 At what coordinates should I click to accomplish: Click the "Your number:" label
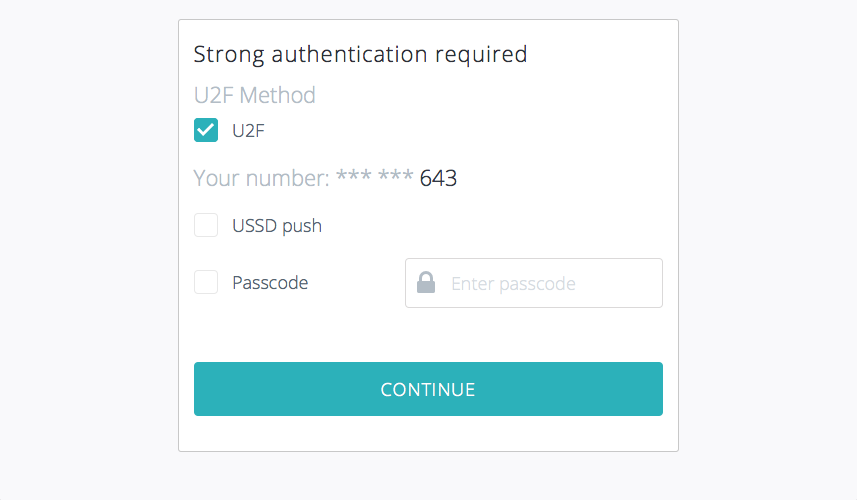(260, 178)
